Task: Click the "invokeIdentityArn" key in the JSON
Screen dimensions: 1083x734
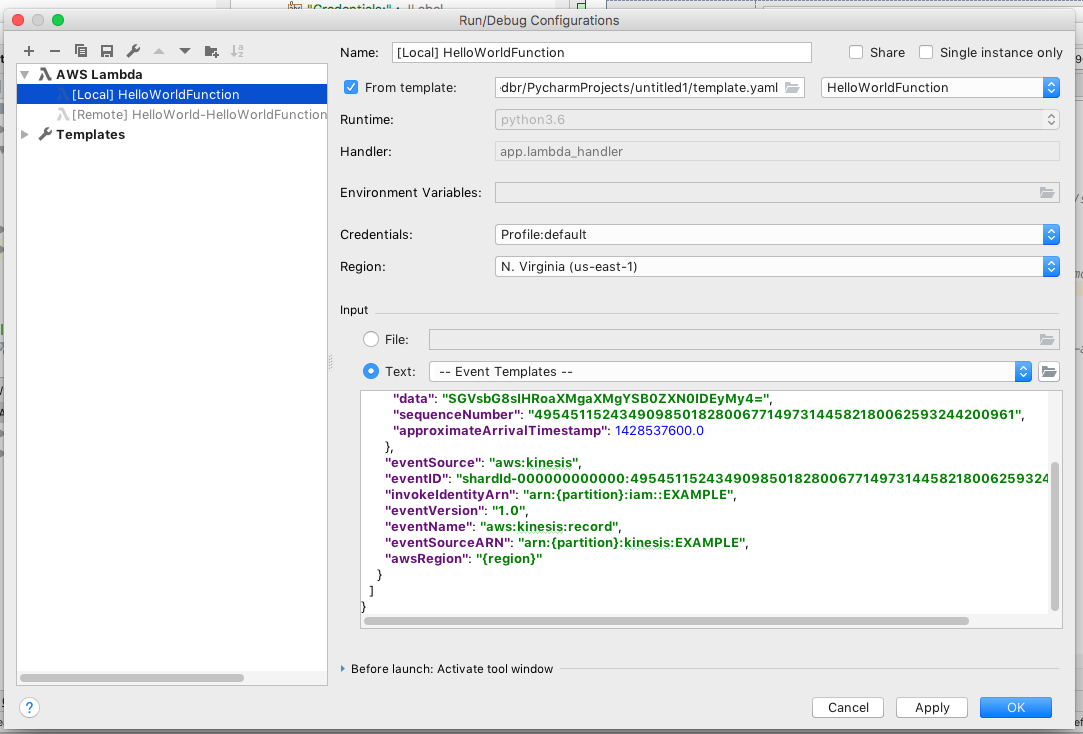Action: [450, 495]
